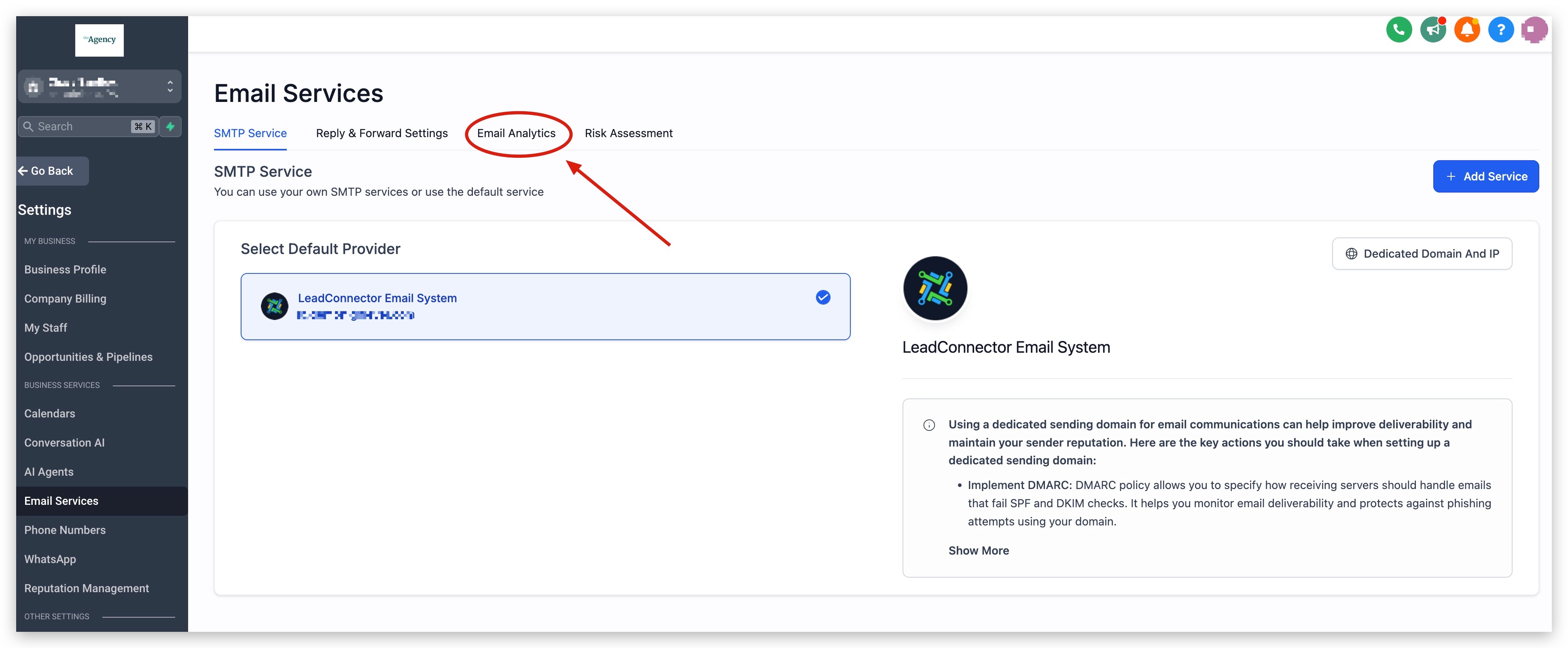
Task: Click the blue question mark help icon
Action: (x=1500, y=29)
